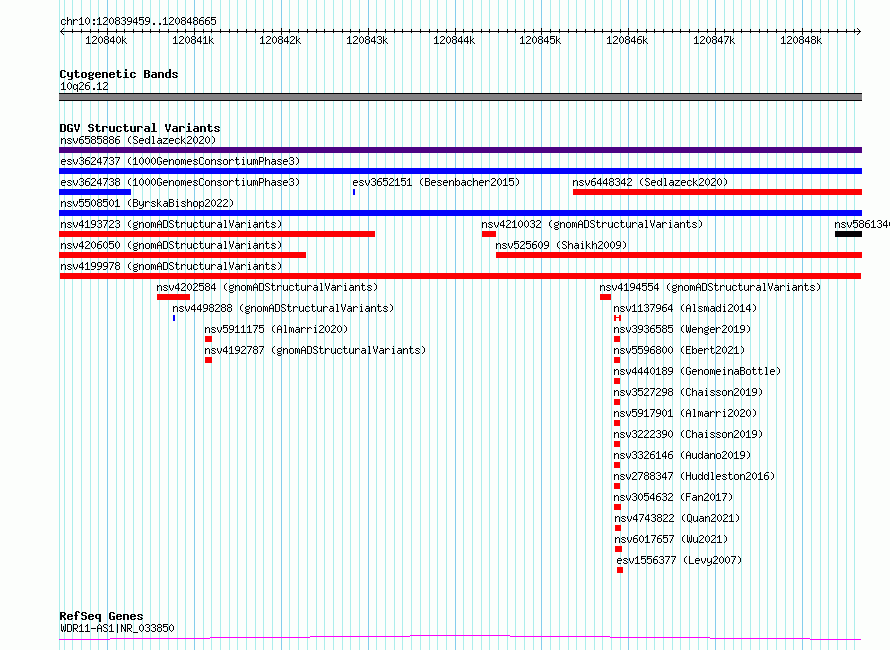Click the red bar under nsv525609
This screenshot has height=650, width=890.
pos(679,255)
